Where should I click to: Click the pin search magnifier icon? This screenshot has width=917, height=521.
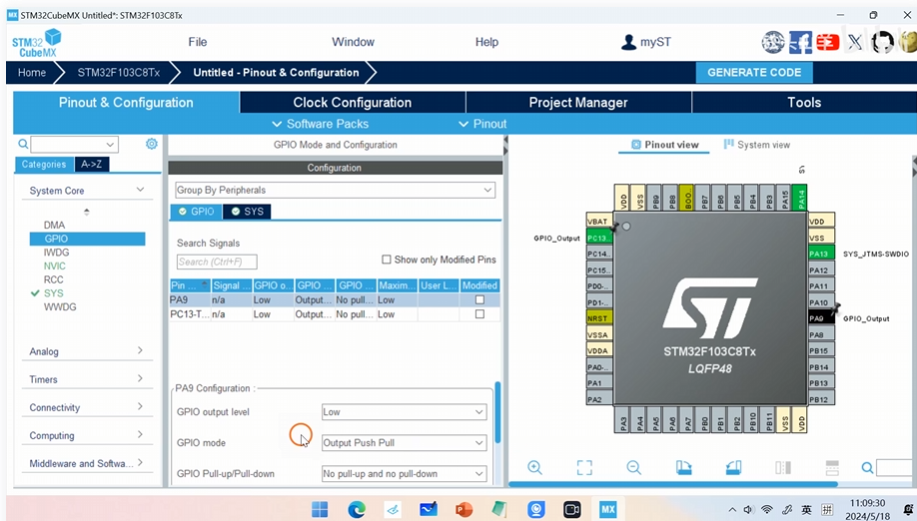(867, 468)
